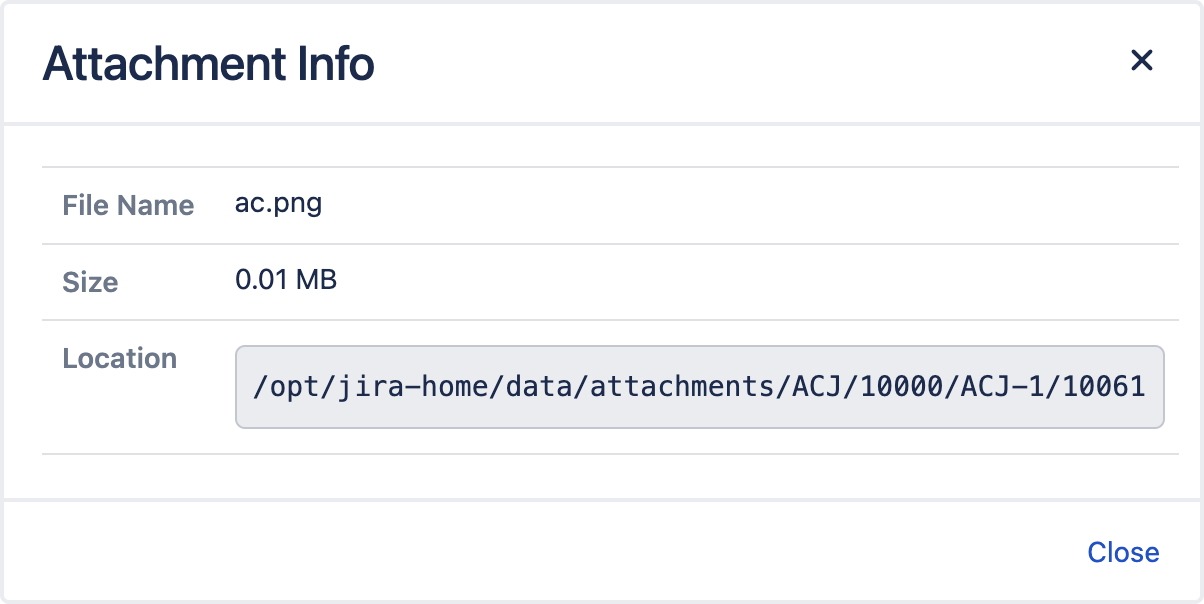Click the X icon to dismiss Attachment Info
The image size is (1204, 604).
coord(1142,61)
